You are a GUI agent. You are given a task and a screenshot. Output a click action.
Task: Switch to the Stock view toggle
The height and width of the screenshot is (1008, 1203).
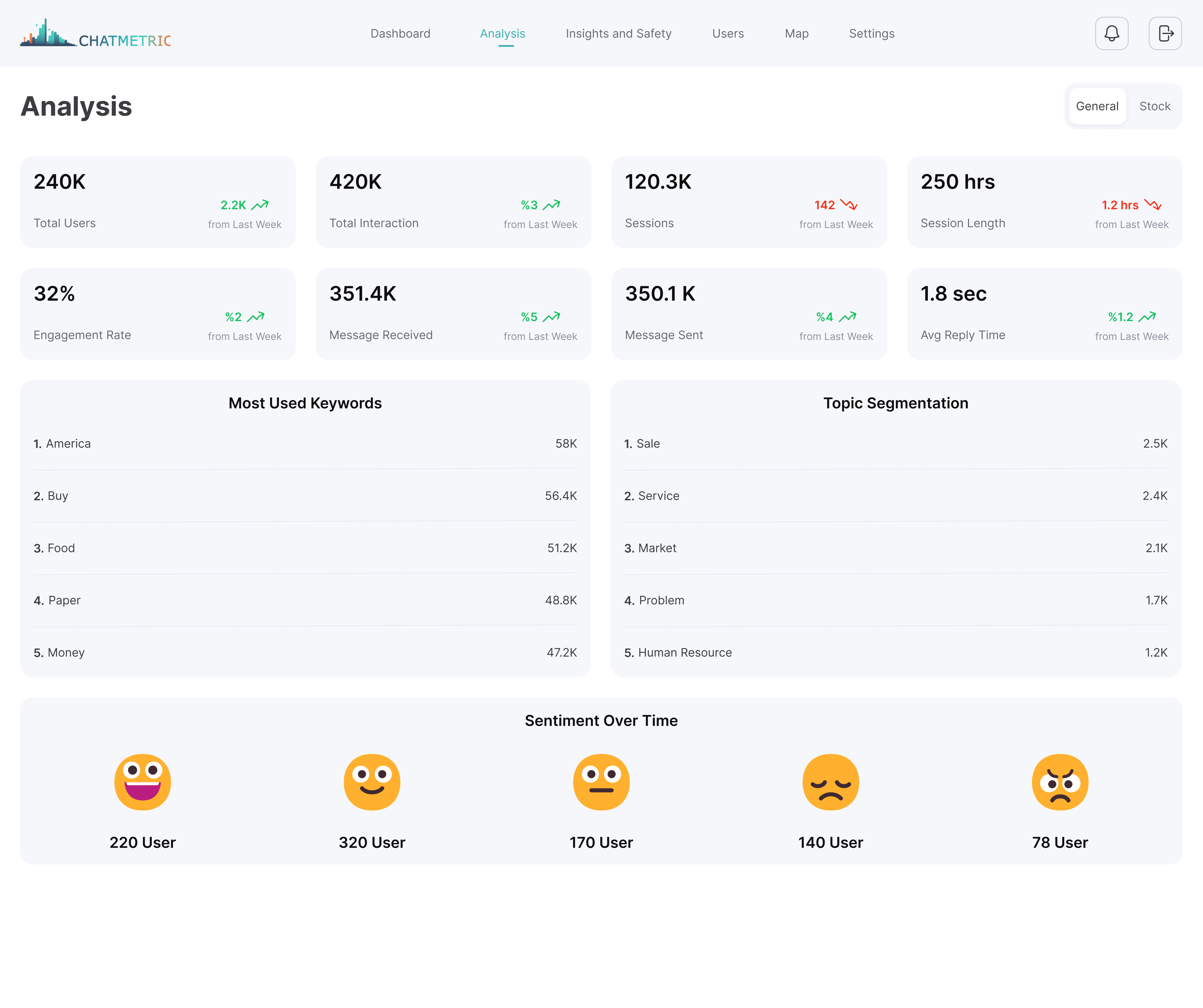(x=1154, y=106)
